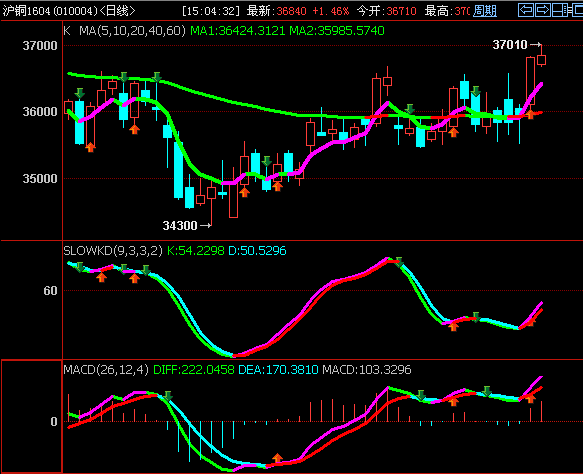Click the [15:04:32] timestamp
The width and height of the screenshot is (583, 474).
coord(211,11)
